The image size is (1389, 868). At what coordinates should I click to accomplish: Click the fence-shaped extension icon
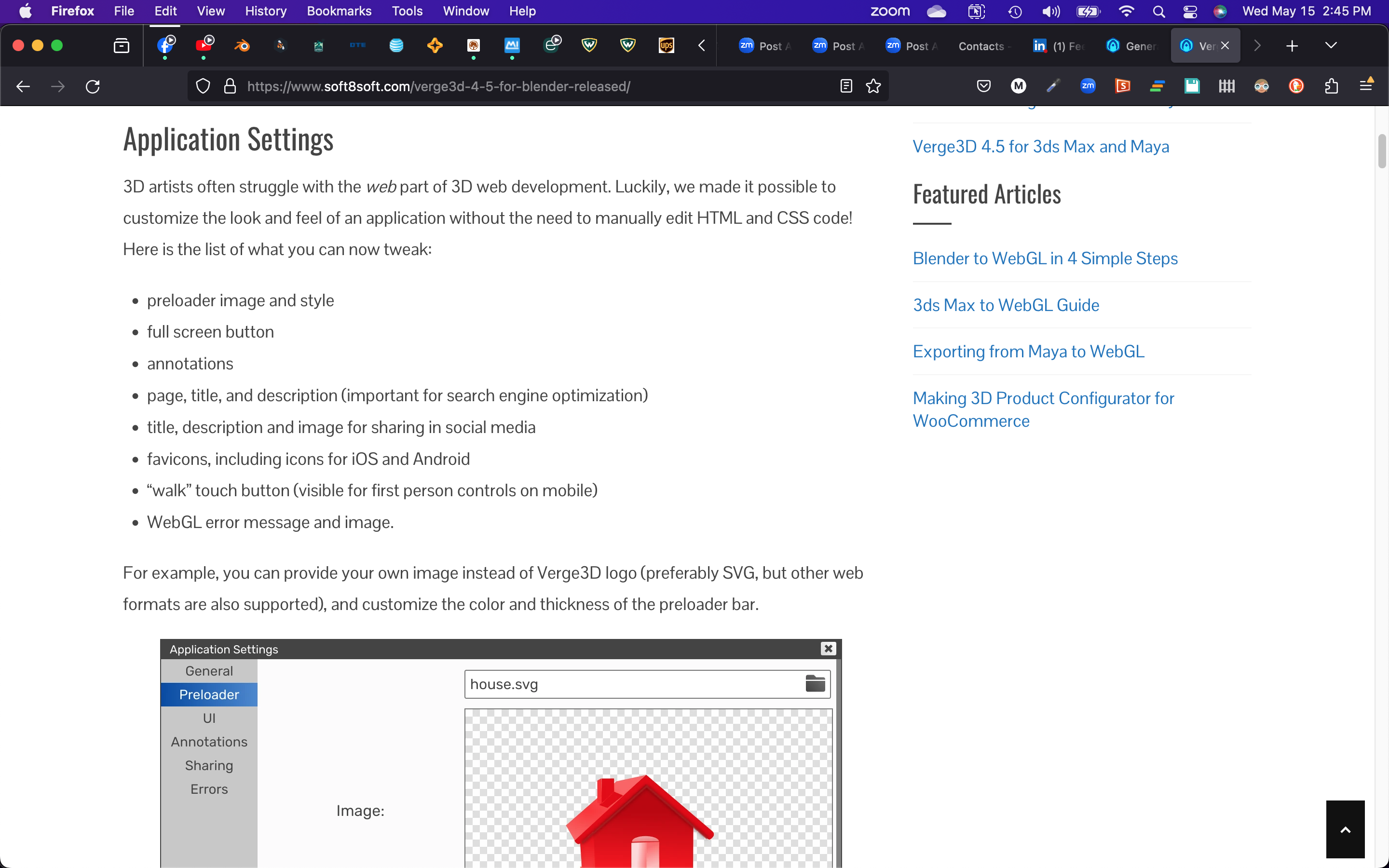click(x=1226, y=87)
